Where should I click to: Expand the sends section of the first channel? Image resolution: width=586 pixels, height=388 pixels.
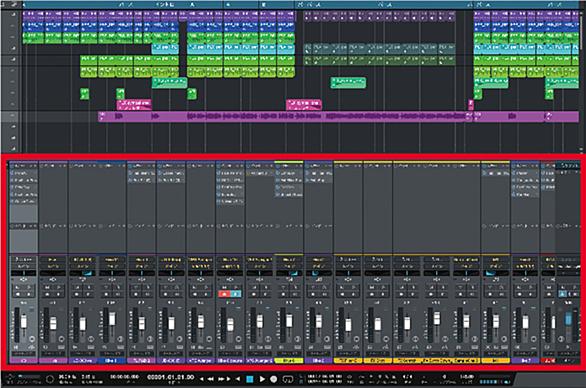coord(24,226)
